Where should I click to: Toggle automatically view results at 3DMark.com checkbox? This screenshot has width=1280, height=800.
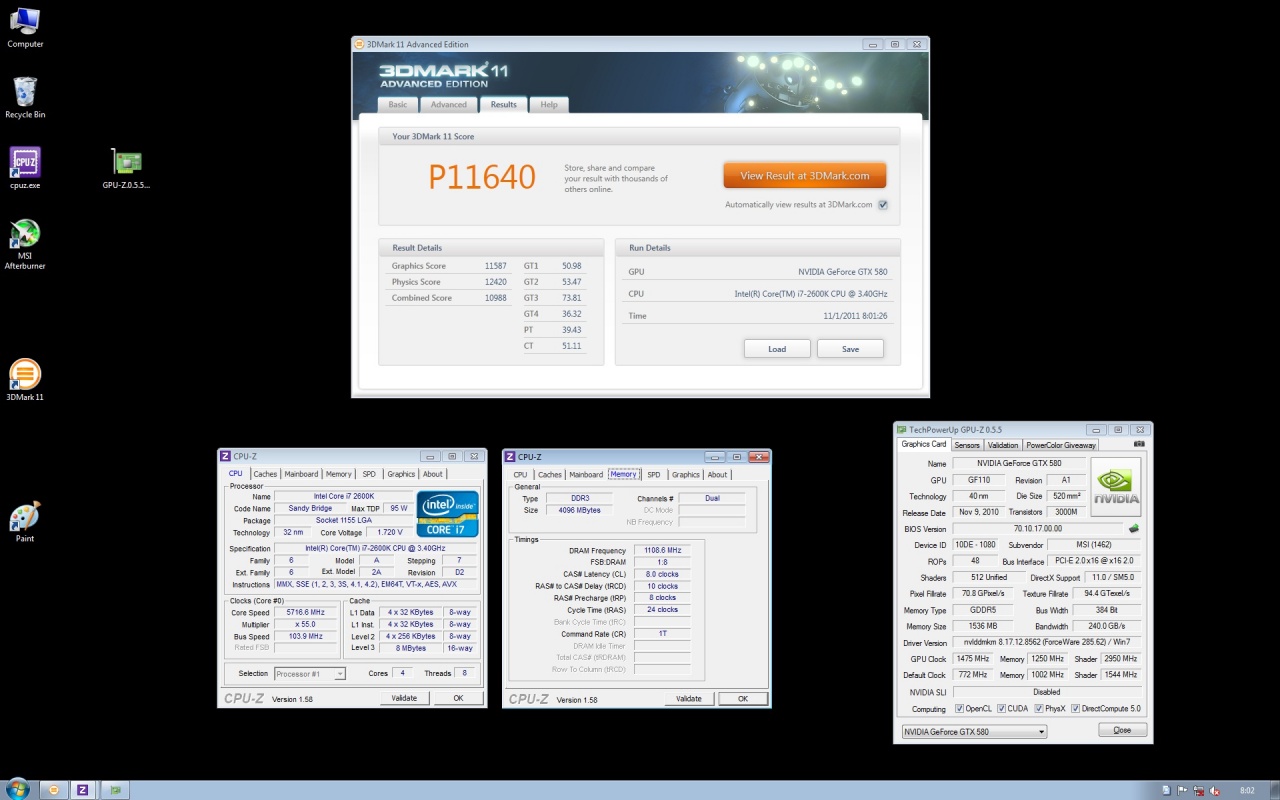[883, 205]
